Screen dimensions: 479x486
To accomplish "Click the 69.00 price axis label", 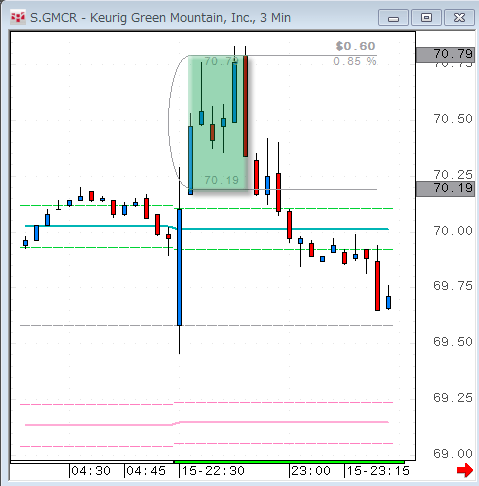I will tap(453, 454).
